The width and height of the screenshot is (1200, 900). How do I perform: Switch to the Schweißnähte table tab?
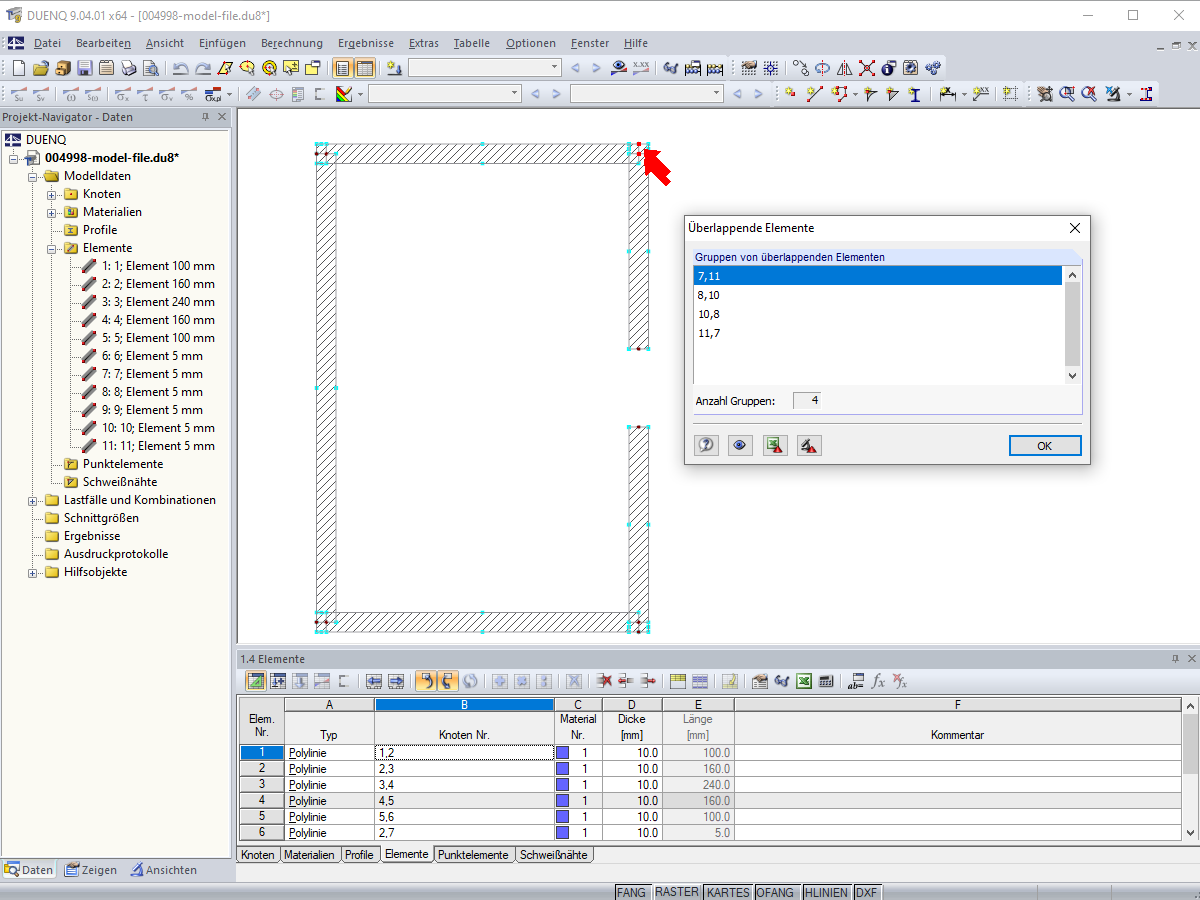click(555, 855)
